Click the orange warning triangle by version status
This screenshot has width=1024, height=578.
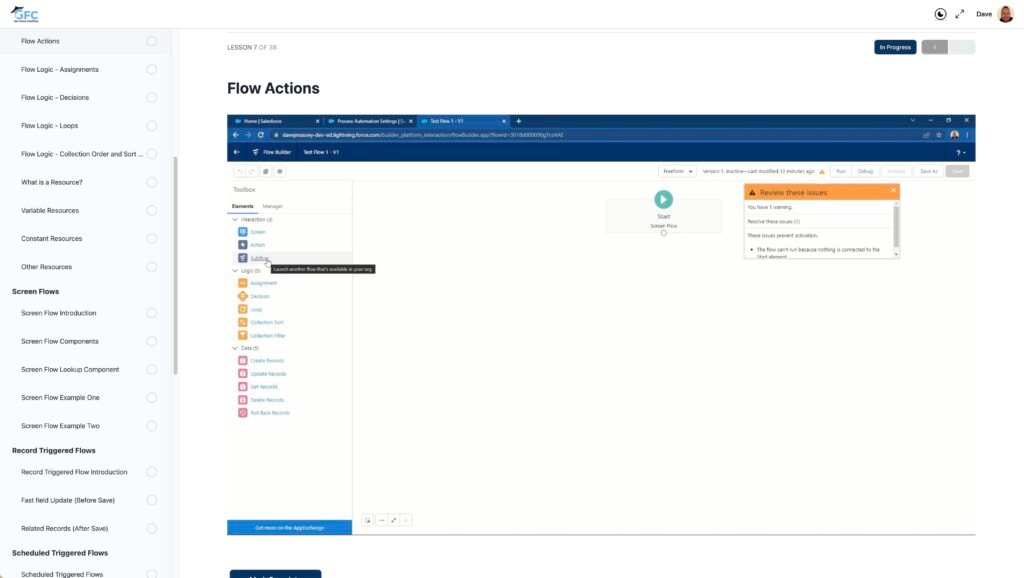tap(822, 171)
